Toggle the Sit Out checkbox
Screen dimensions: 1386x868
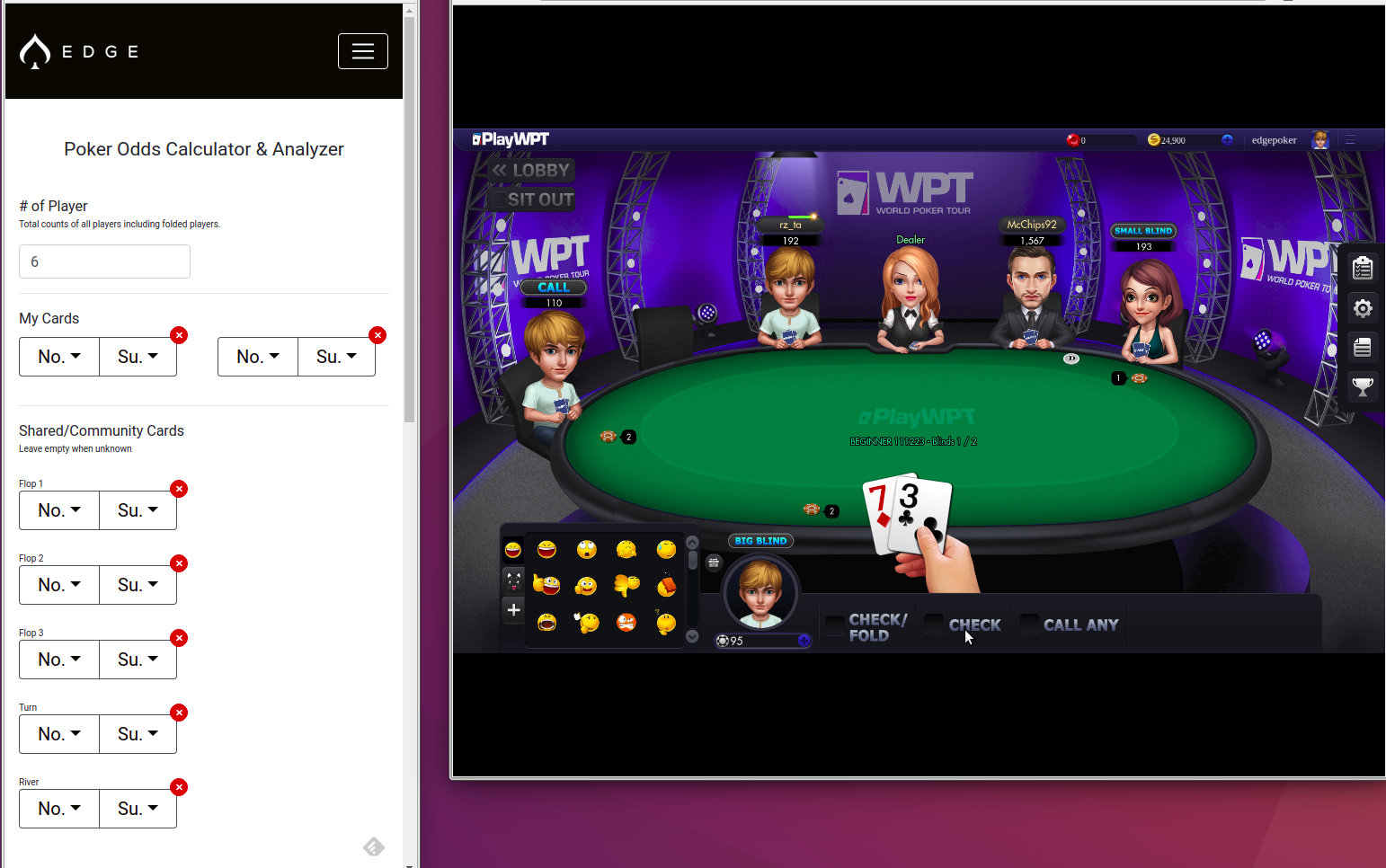[x=497, y=199]
